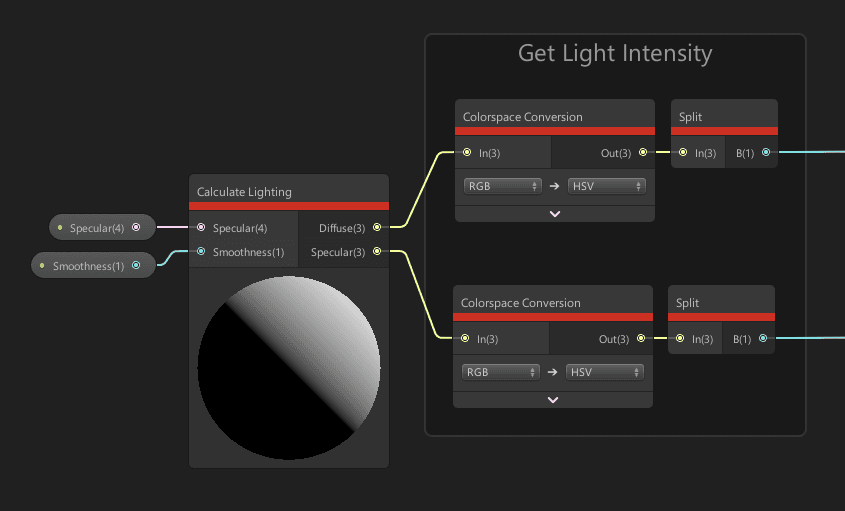Open RGB dropdown in bottom Colorspace Conversion

500,372
